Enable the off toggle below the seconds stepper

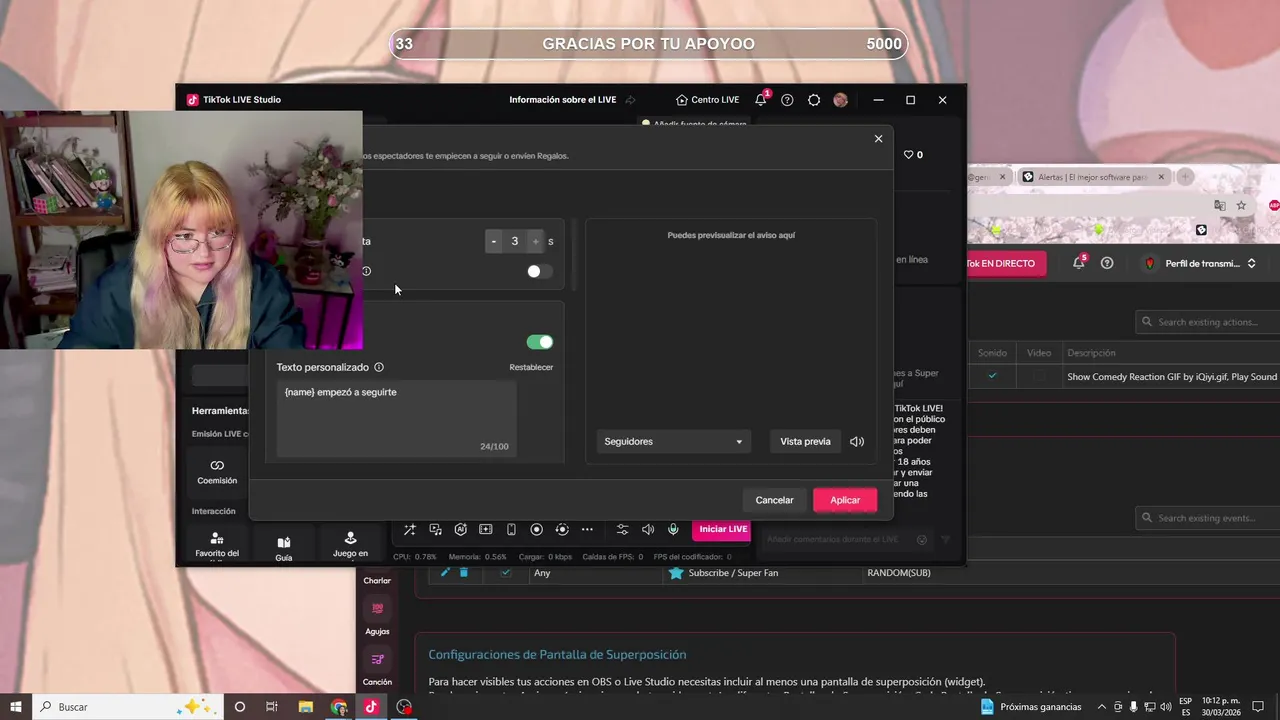[539, 271]
